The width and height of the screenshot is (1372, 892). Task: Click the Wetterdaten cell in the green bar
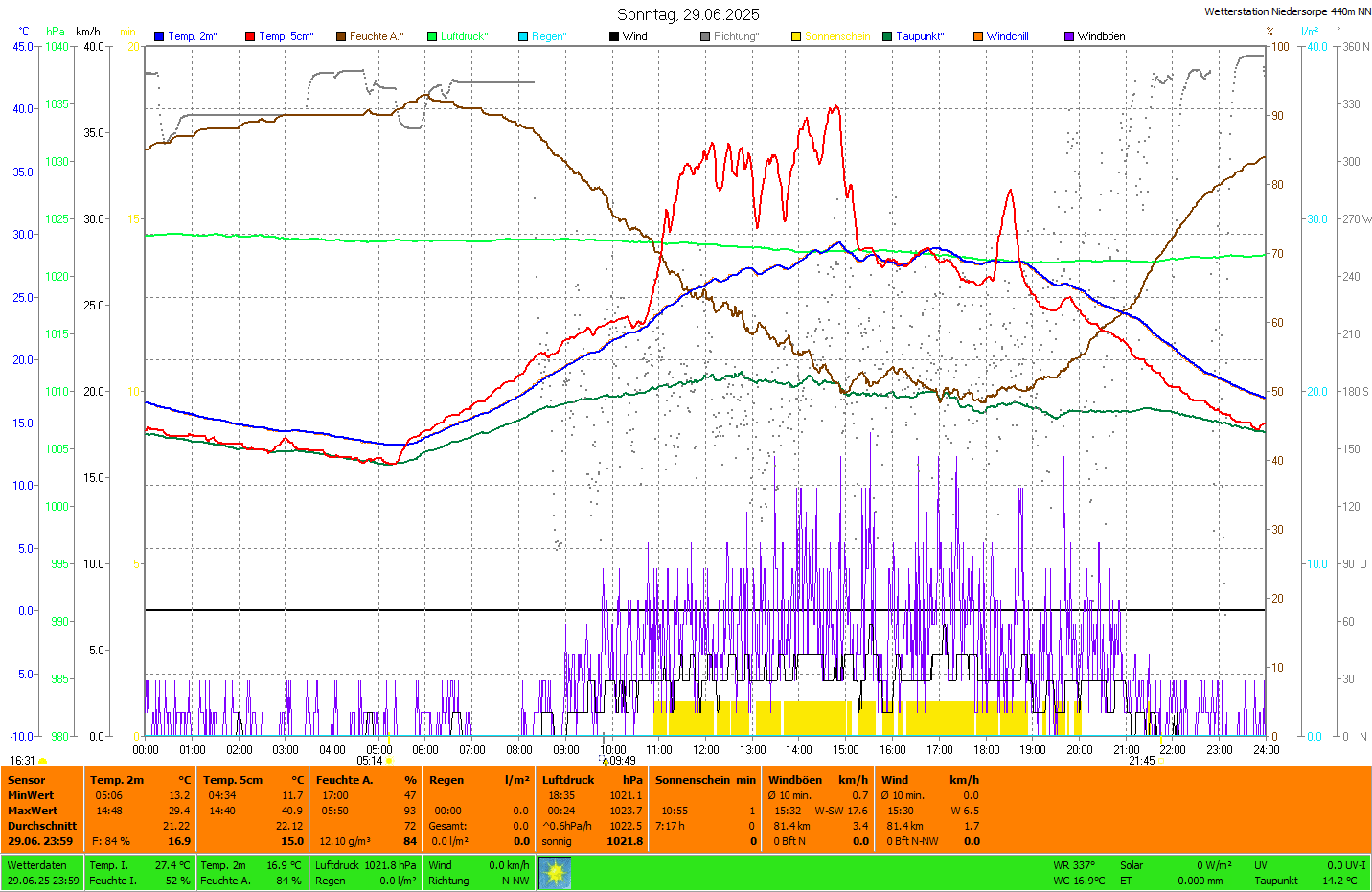[x=37, y=865]
